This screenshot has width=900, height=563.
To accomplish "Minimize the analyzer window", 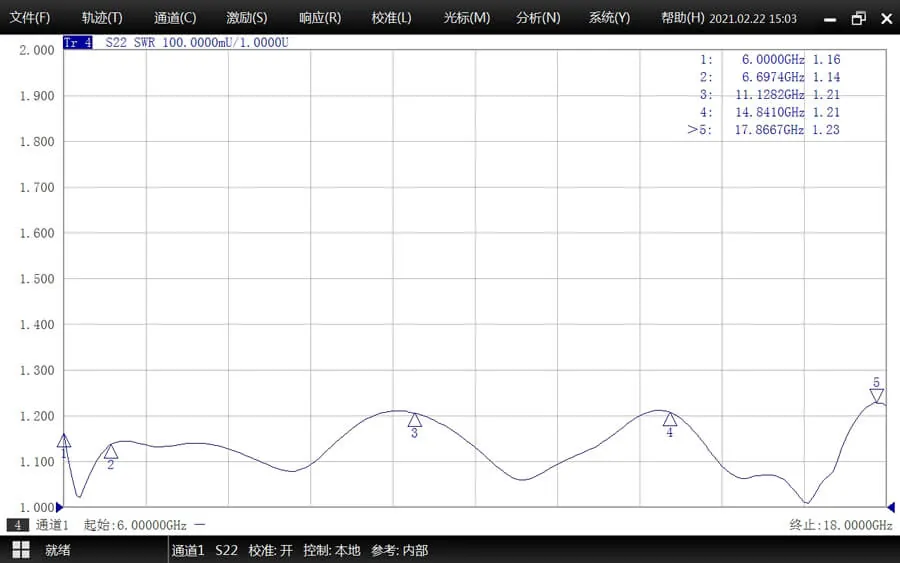I will point(830,19).
